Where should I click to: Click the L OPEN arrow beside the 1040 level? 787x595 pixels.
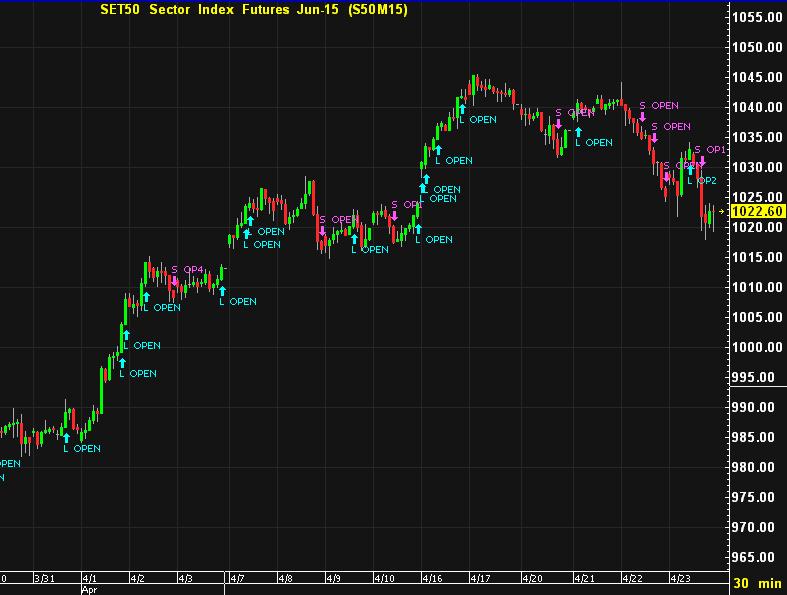[x=461, y=109]
